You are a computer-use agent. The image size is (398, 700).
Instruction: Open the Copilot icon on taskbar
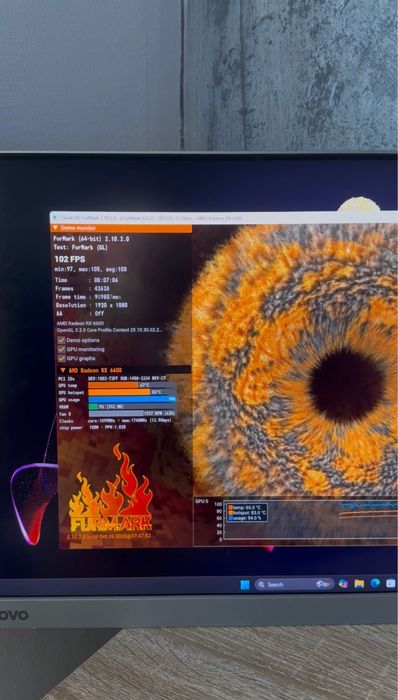tap(343, 583)
